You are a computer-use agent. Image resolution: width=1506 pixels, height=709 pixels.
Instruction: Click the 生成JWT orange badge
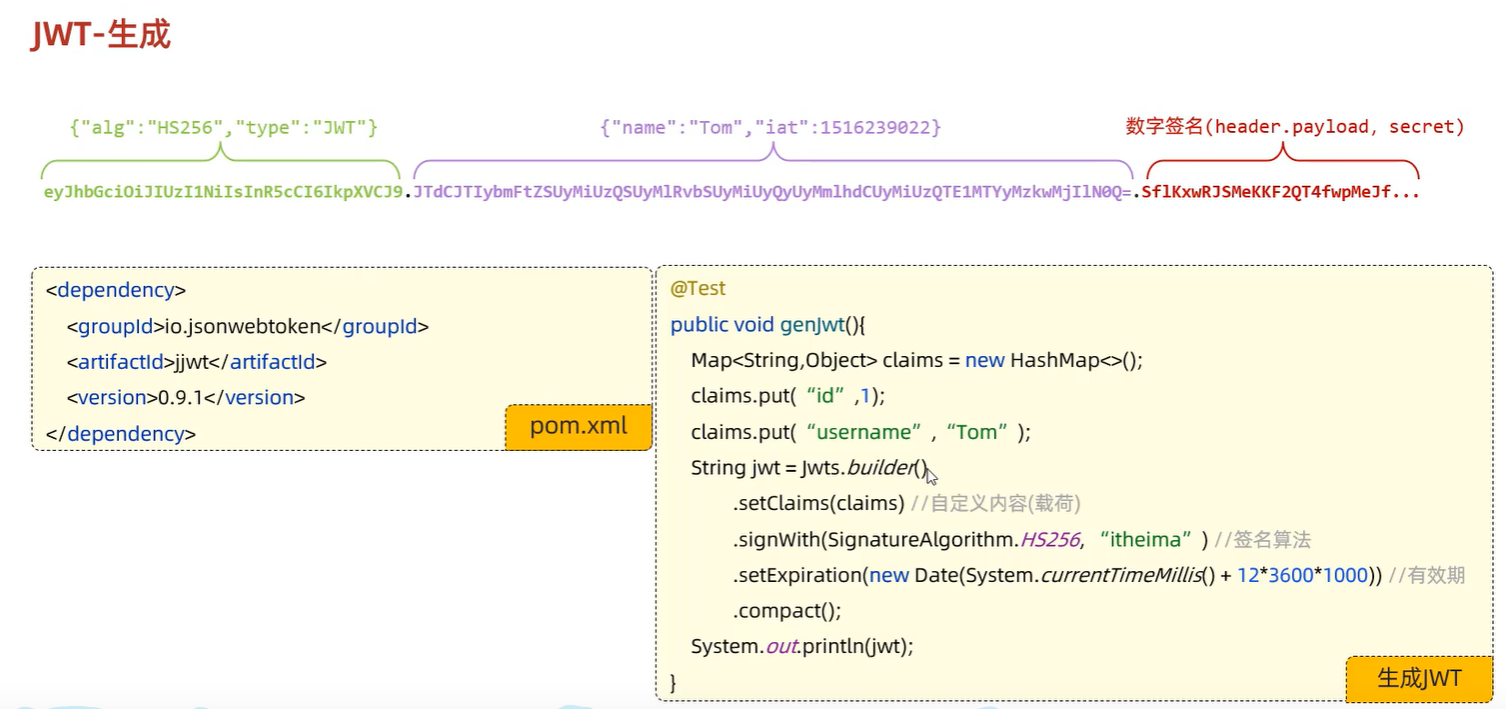pyautogui.click(x=1419, y=679)
